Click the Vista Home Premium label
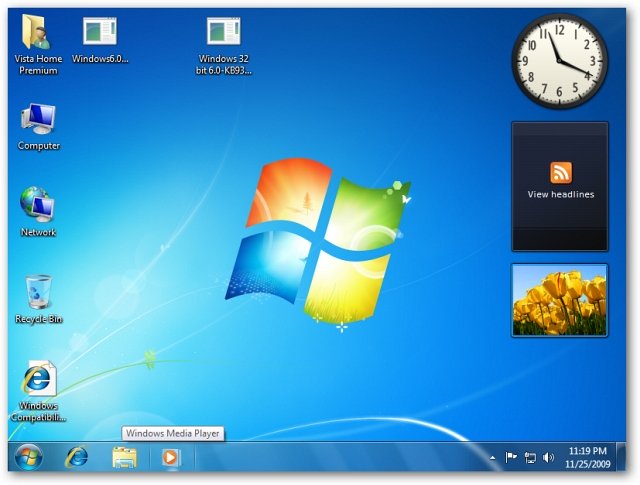The width and height of the screenshot is (640, 485). [38, 65]
